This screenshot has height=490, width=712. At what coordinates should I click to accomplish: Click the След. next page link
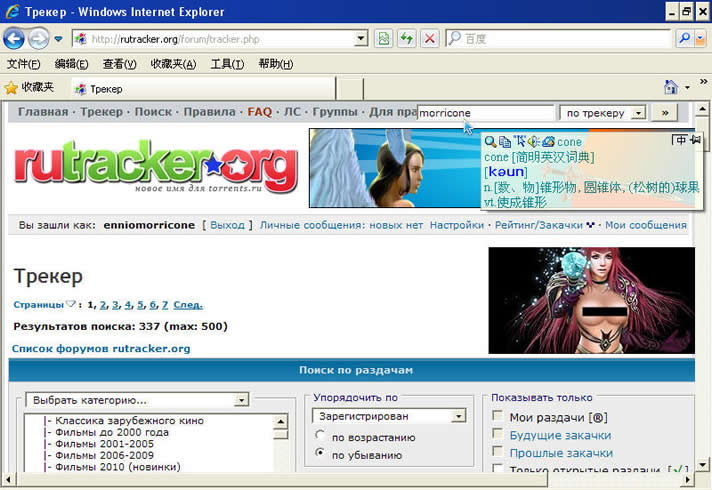(188, 305)
